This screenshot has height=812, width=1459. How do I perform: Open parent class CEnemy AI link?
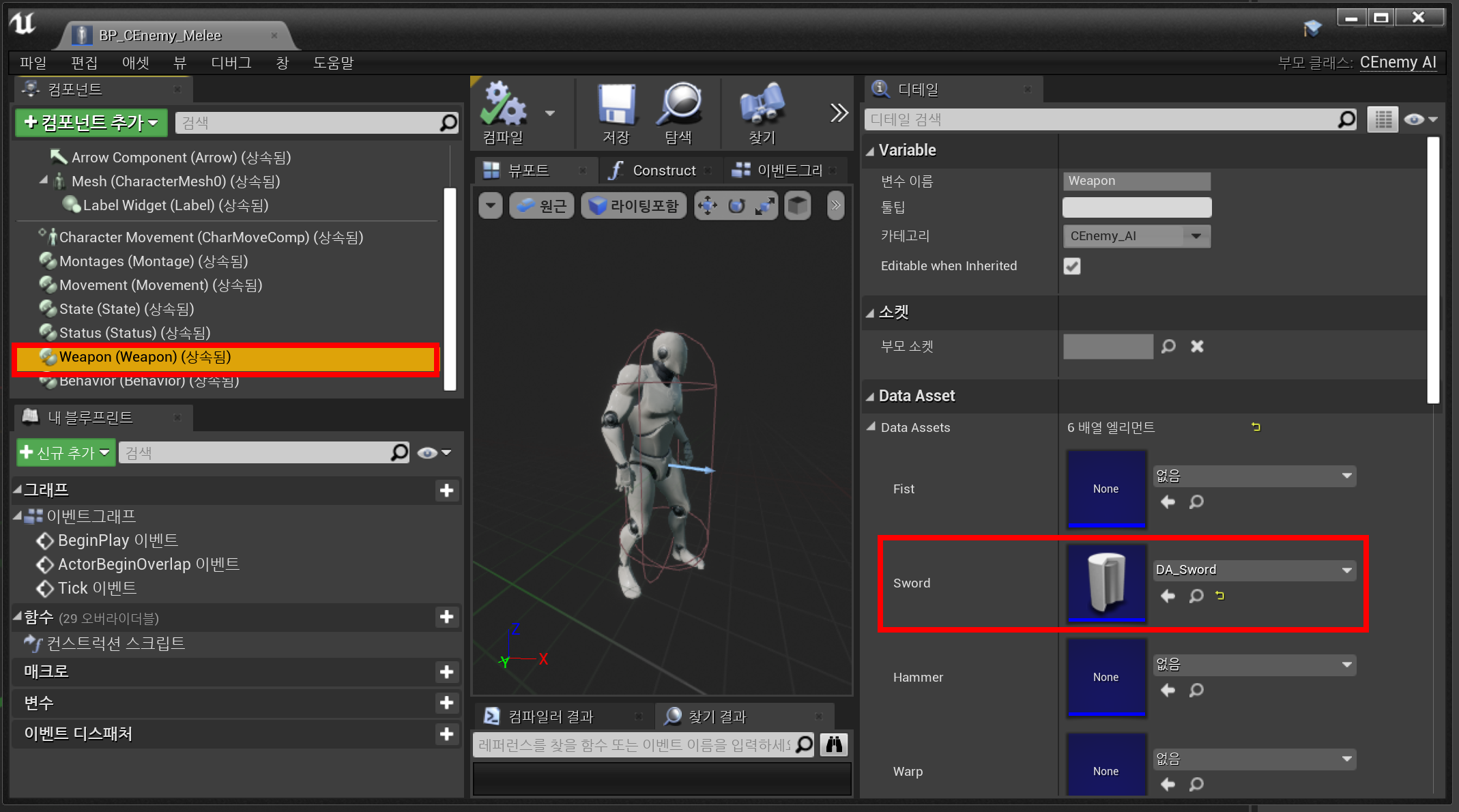pos(1398,63)
